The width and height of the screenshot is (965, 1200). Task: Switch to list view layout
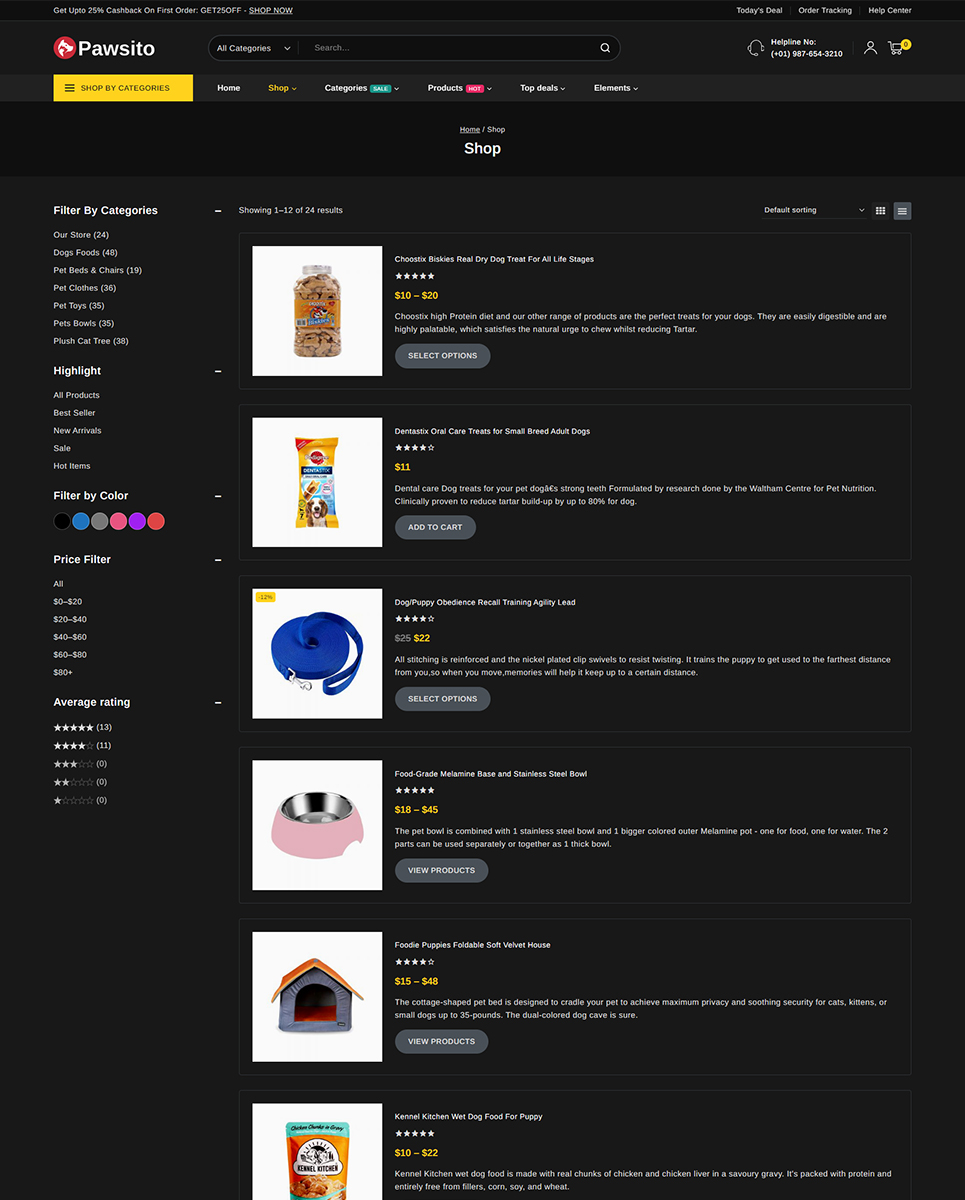pos(902,211)
